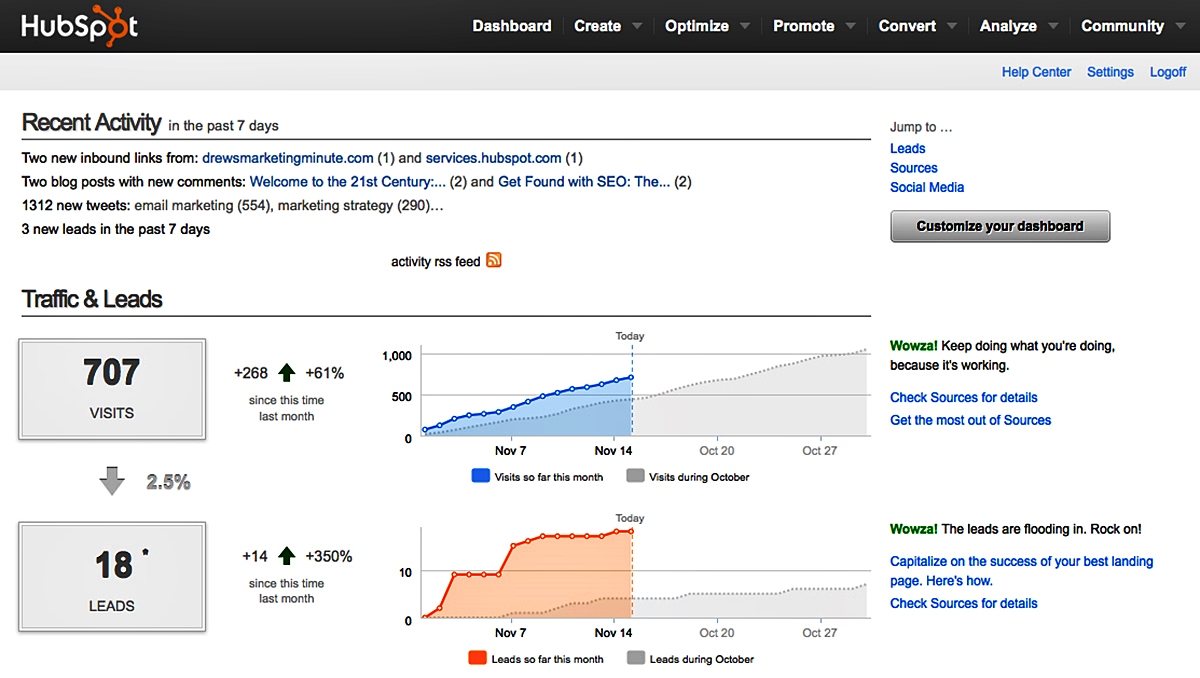Jump to Leads section
Image resolution: width=1200 pixels, height=678 pixels.
908,148
